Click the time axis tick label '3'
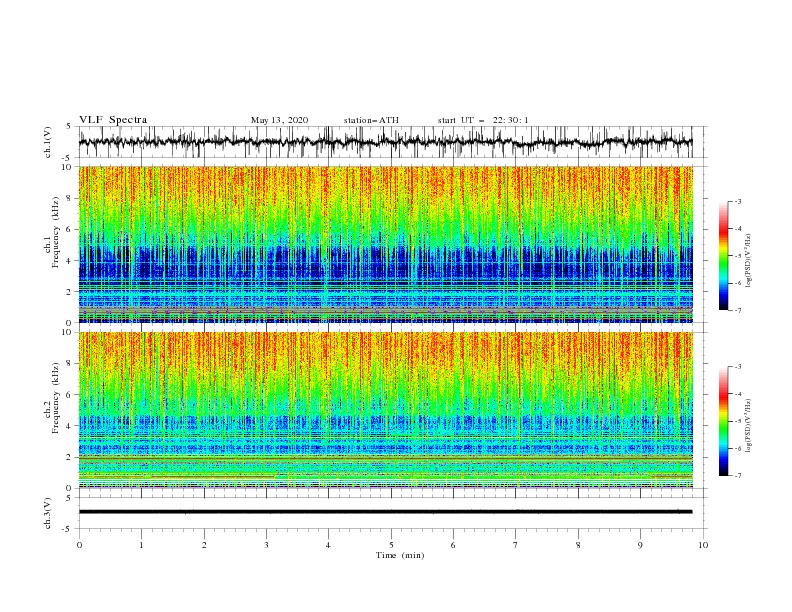 266,545
